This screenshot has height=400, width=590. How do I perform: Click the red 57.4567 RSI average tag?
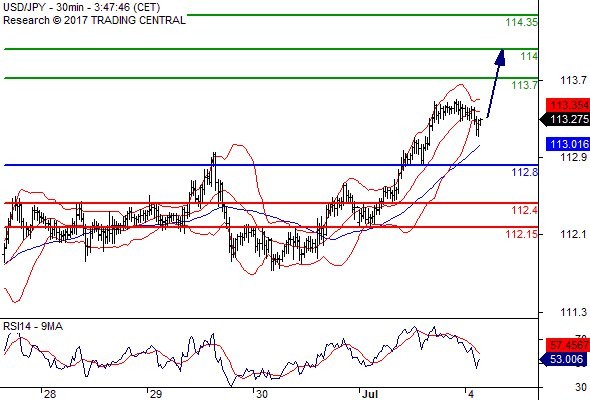(568, 345)
